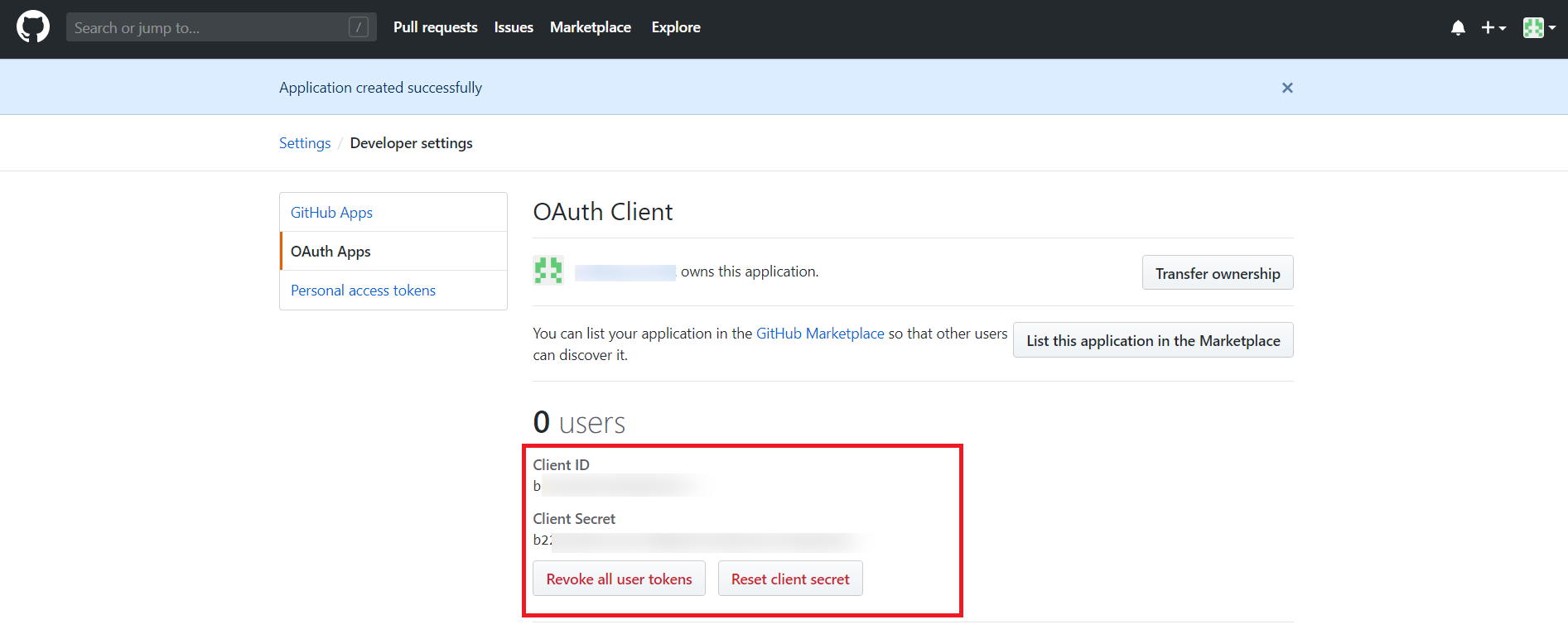Click the slash shortcut key icon
The height and width of the screenshot is (639, 1568).
(x=359, y=27)
